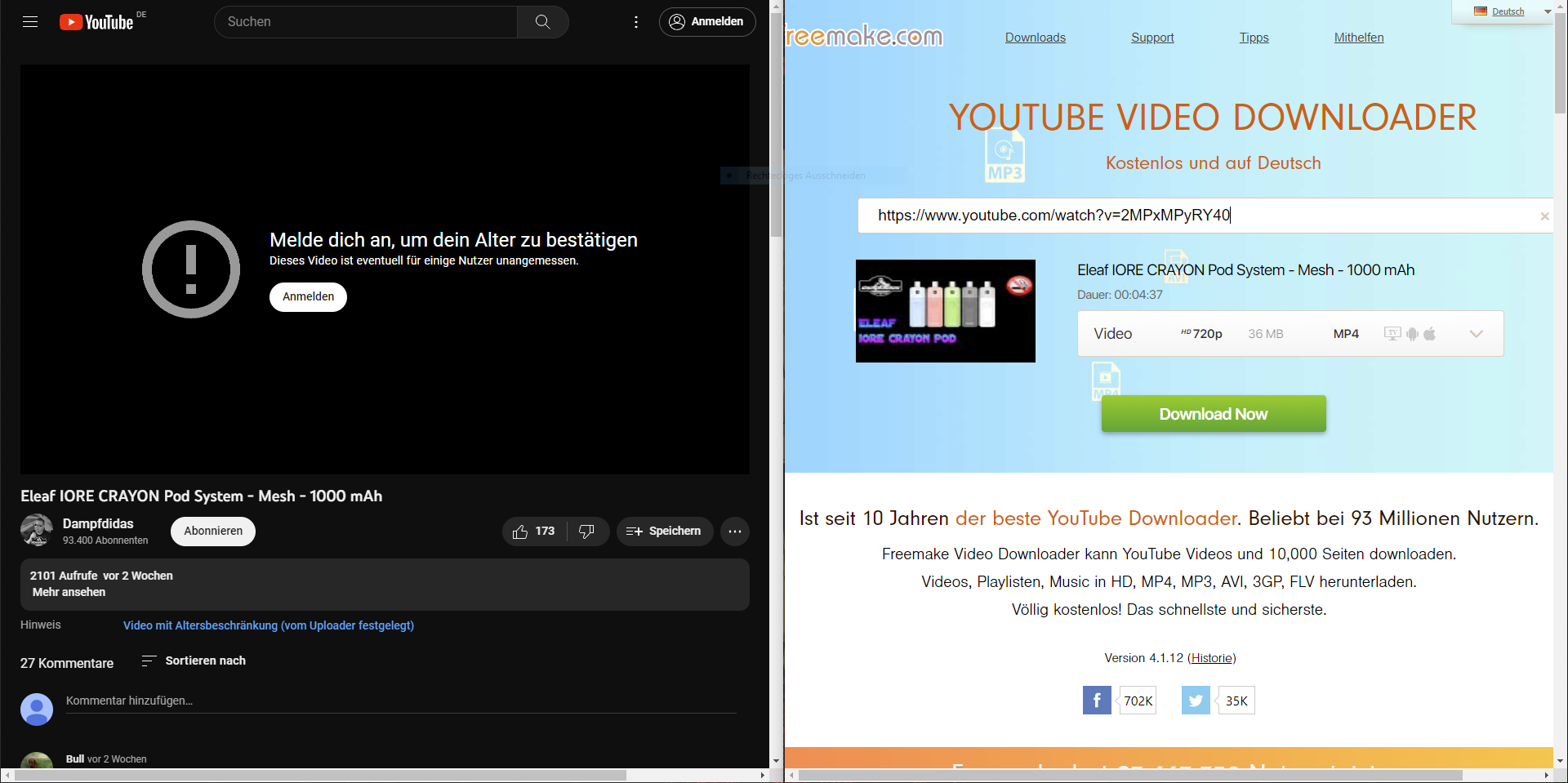
Task: Click the 36 MB file size text
Action: click(x=1266, y=334)
